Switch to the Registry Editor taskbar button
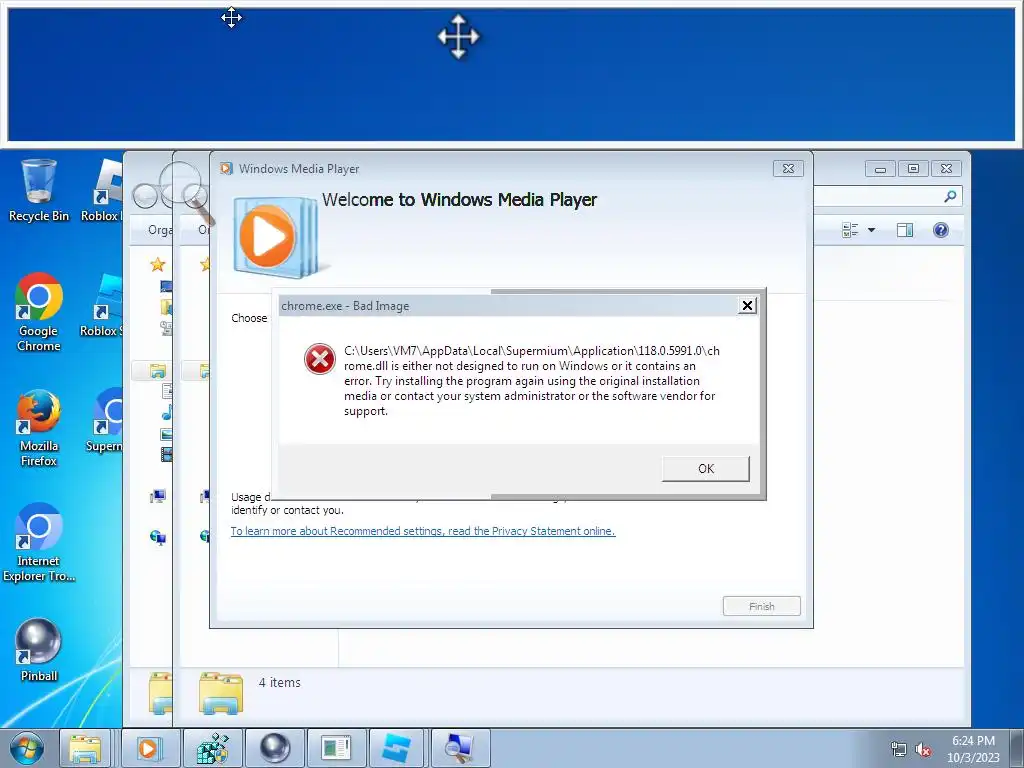Screen dimensions: 1024x768 (x=213, y=748)
